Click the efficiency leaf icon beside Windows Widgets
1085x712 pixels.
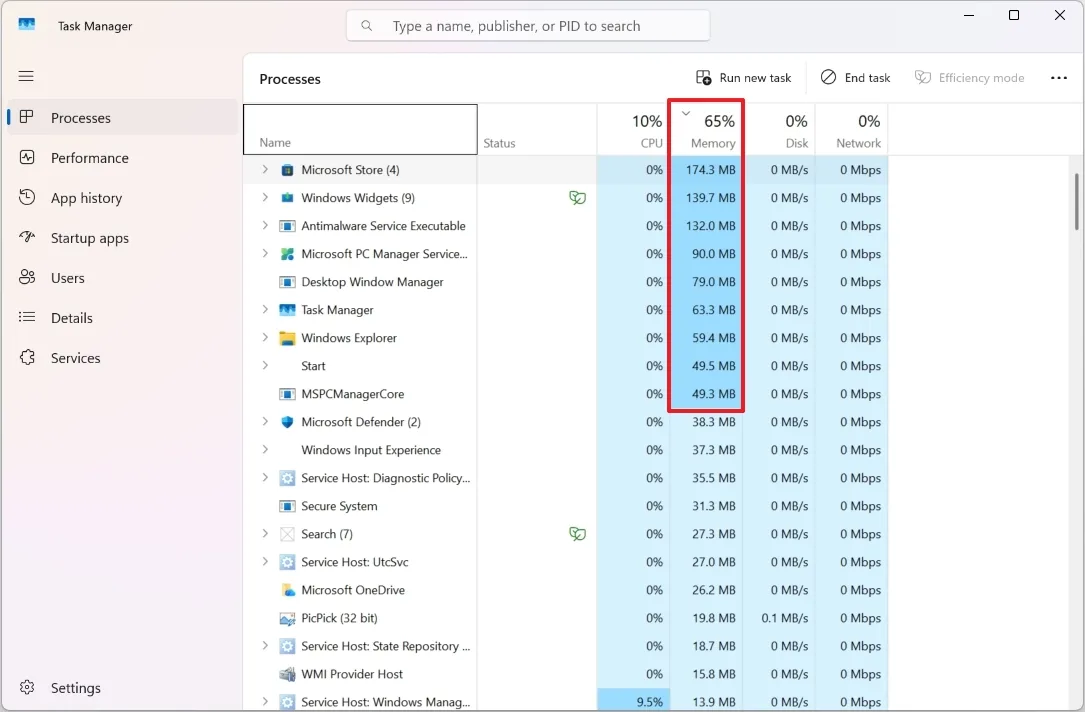tap(578, 198)
